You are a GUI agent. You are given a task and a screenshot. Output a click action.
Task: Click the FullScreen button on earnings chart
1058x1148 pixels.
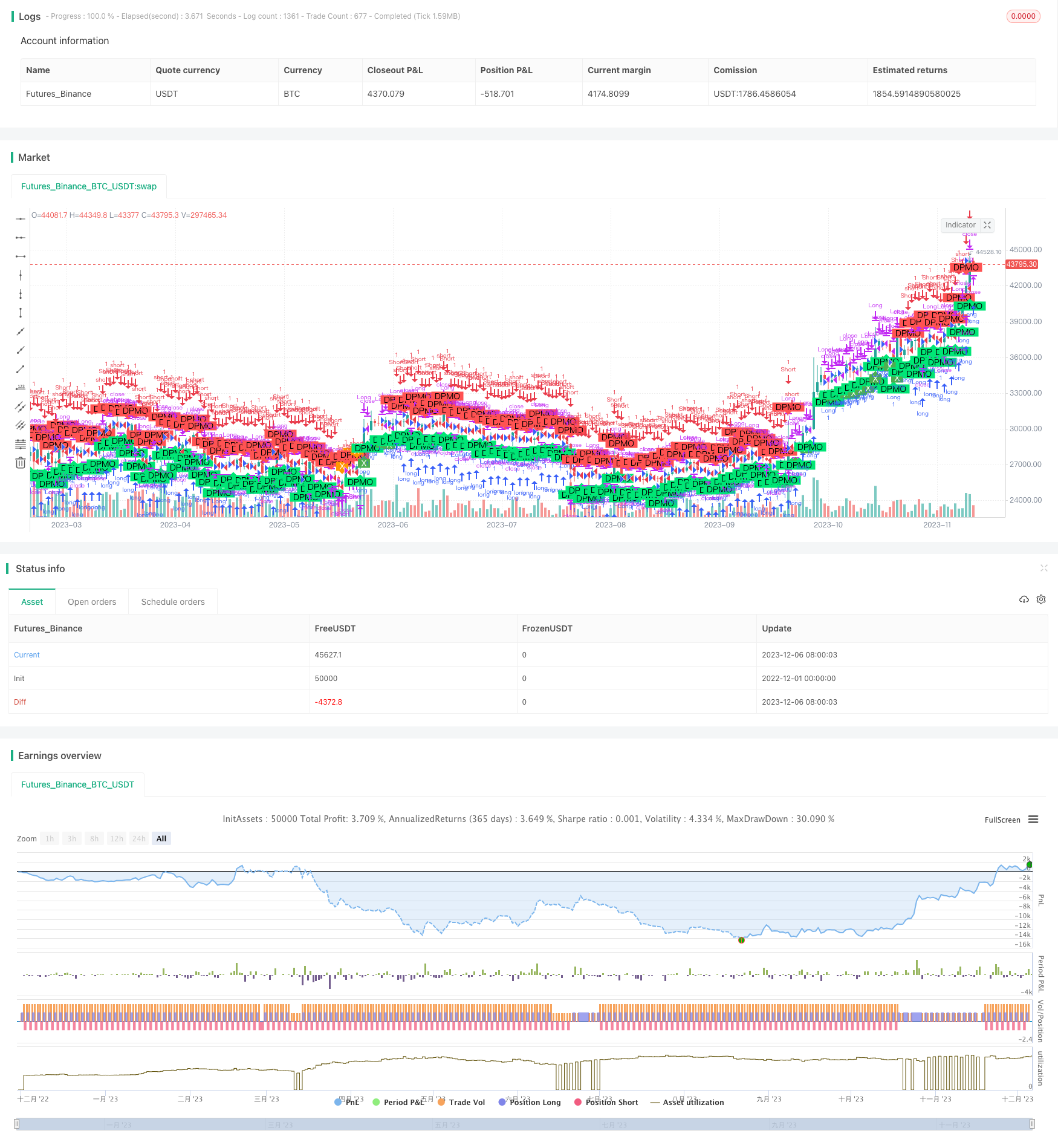(x=1002, y=820)
